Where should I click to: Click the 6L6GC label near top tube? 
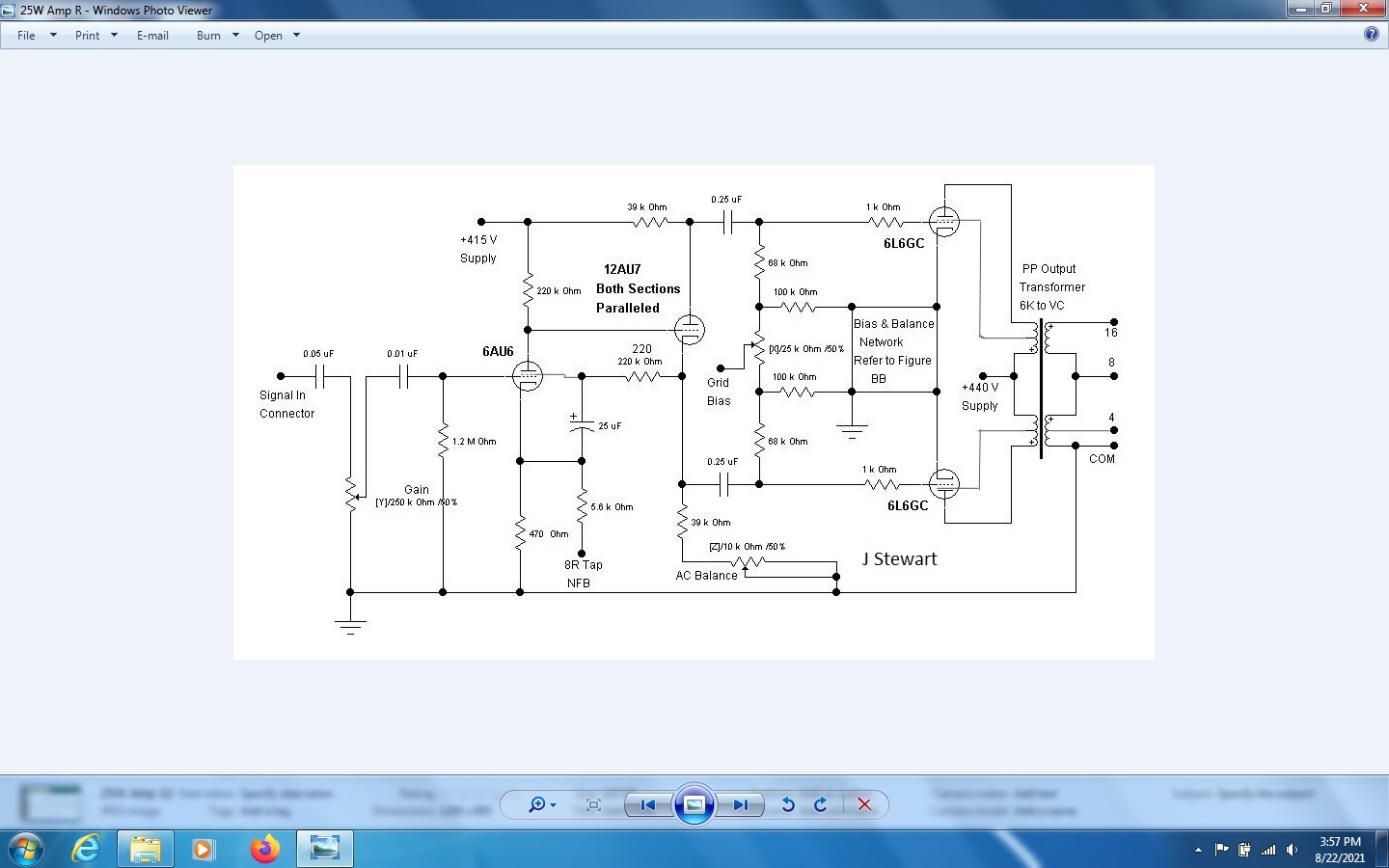(x=904, y=243)
